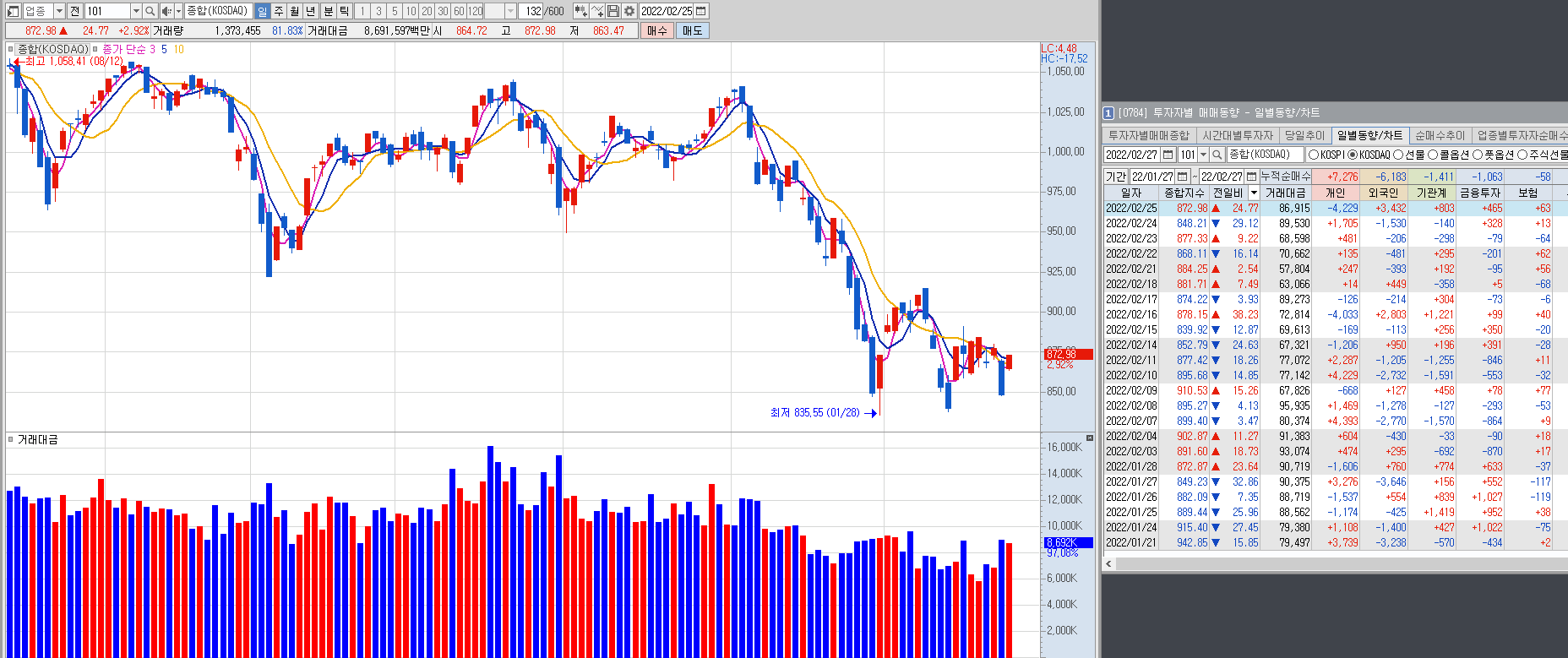Click the 2022/02/25 date field

(x=667, y=11)
